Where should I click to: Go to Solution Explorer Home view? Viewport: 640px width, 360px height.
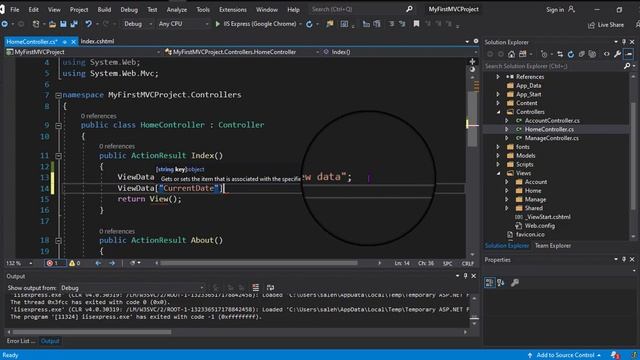tap(511, 54)
